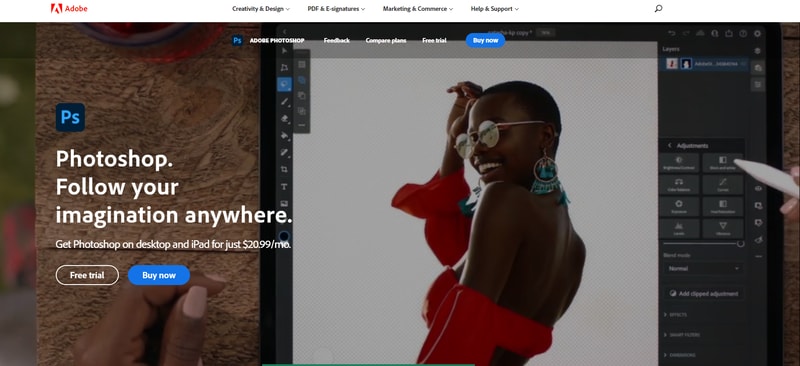
Task: Open the layer stack view icon
Action: (x=758, y=51)
